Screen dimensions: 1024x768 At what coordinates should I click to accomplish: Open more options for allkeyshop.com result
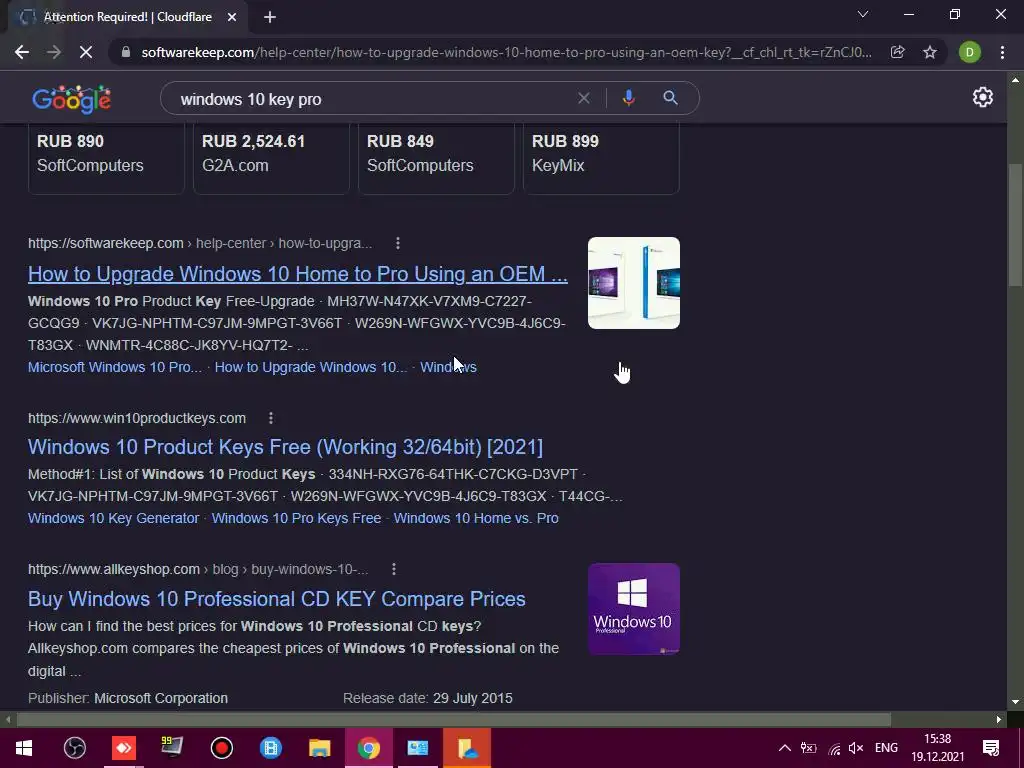click(394, 569)
